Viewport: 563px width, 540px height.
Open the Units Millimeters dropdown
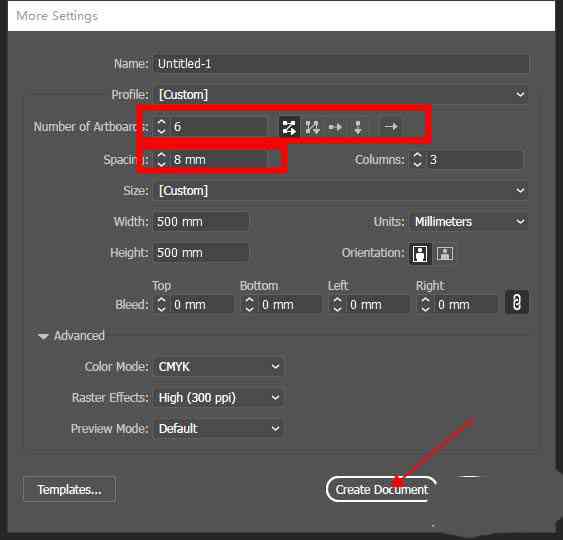(x=469, y=222)
